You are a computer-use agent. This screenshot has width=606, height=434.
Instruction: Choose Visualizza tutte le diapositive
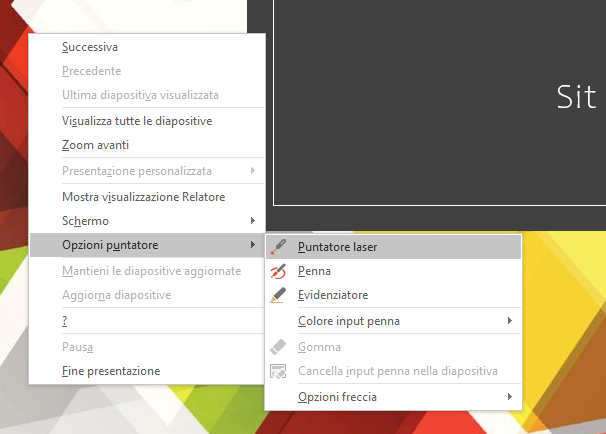[x=136, y=121]
